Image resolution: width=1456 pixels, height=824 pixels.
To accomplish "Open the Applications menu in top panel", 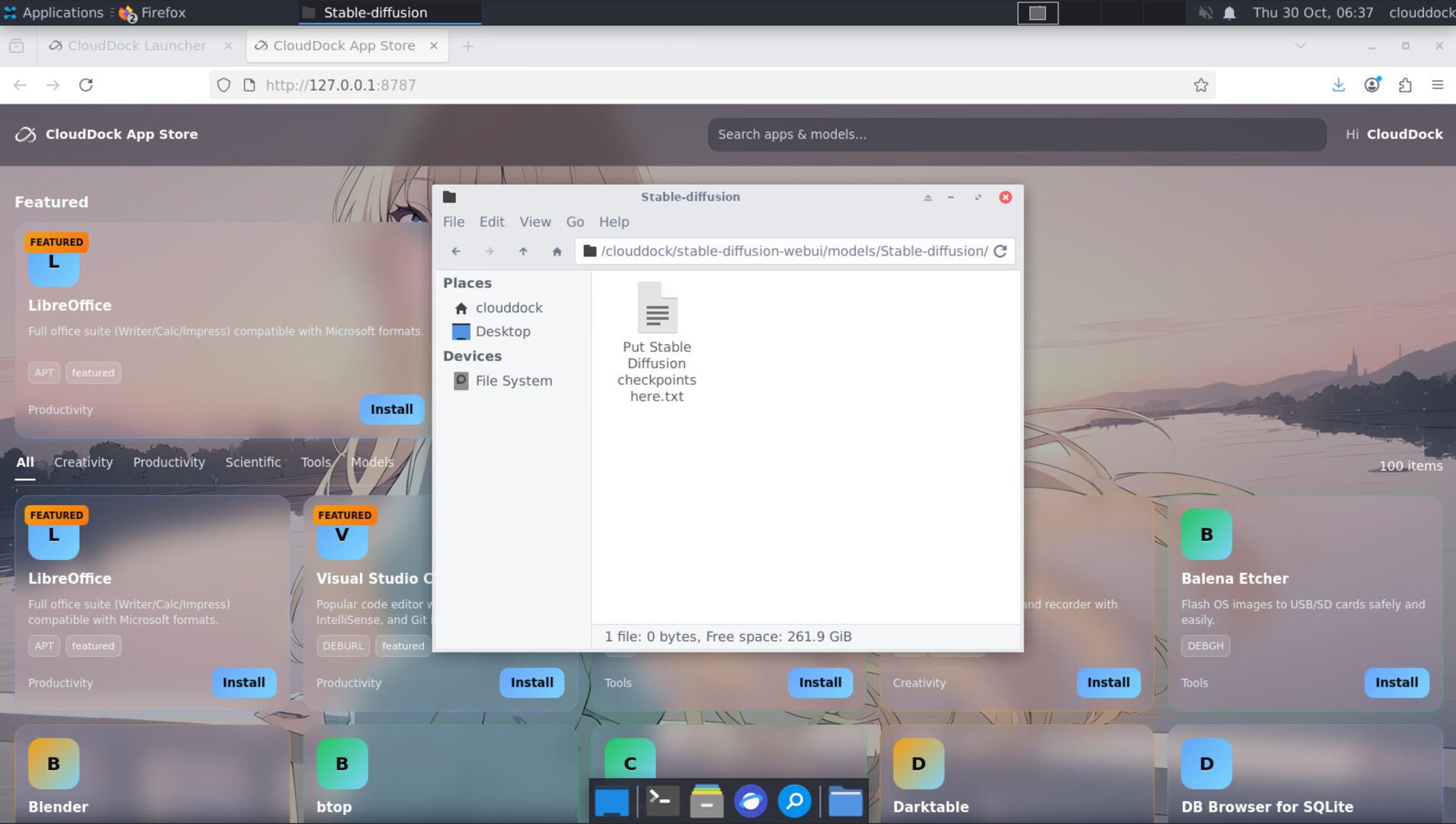I will [x=53, y=12].
